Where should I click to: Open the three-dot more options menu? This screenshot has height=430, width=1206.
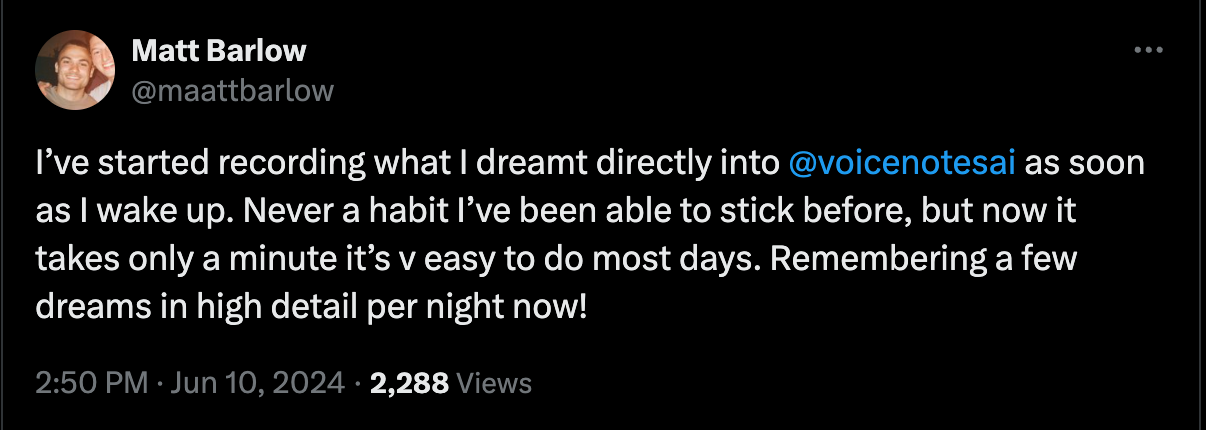pos(1147,50)
